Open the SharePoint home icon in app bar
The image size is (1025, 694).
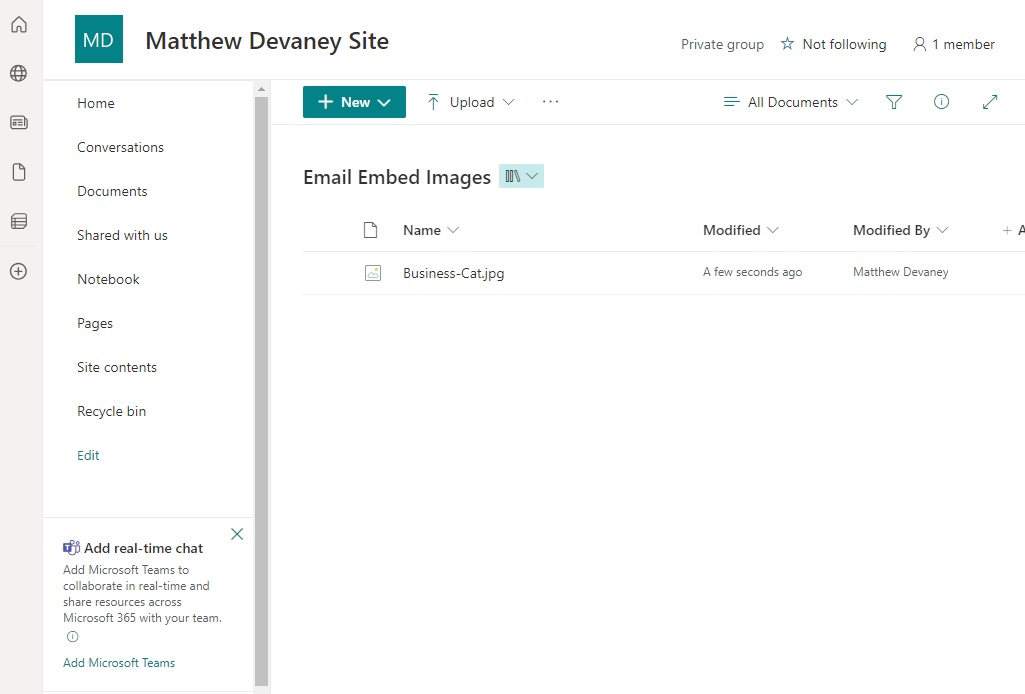19,25
